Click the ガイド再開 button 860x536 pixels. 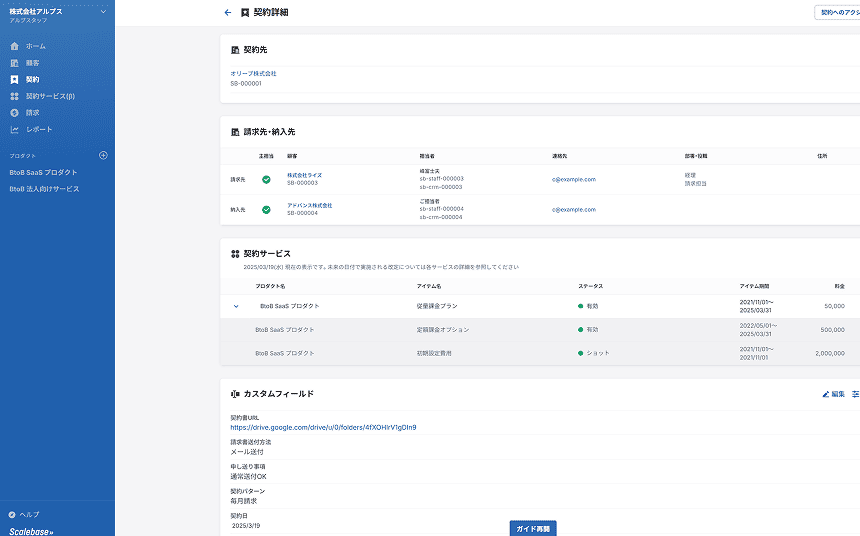[533, 528]
